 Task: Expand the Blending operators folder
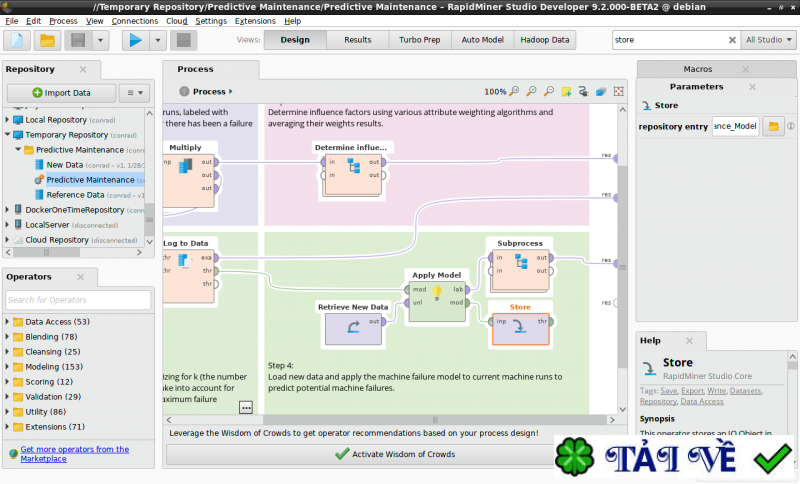[x=7, y=337]
